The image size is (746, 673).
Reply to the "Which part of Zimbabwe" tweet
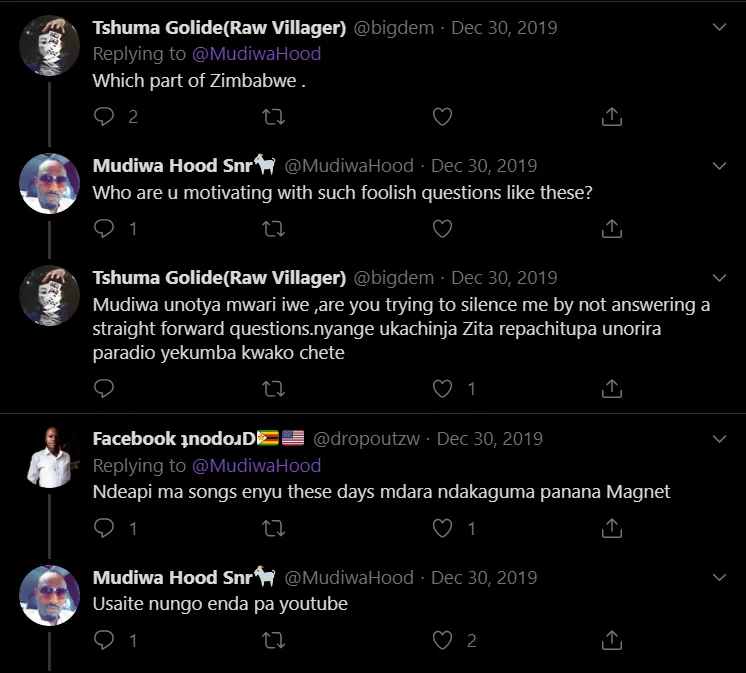tap(104, 117)
